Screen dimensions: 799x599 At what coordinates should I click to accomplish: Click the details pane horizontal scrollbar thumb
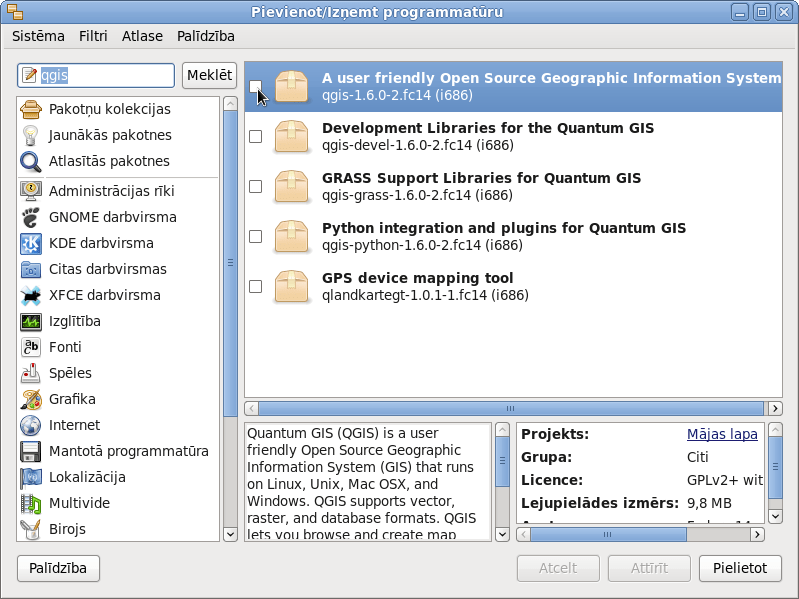click(x=608, y=534)
